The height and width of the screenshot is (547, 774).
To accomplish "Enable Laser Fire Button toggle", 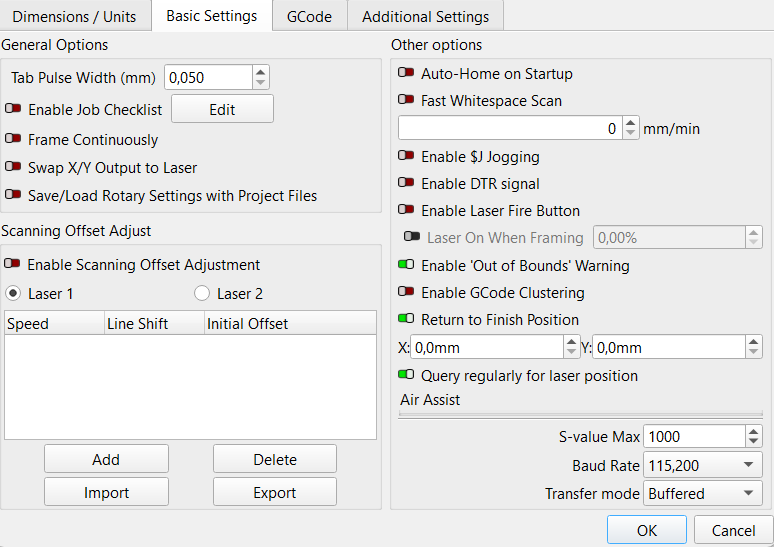I will (x=407, y=211).
